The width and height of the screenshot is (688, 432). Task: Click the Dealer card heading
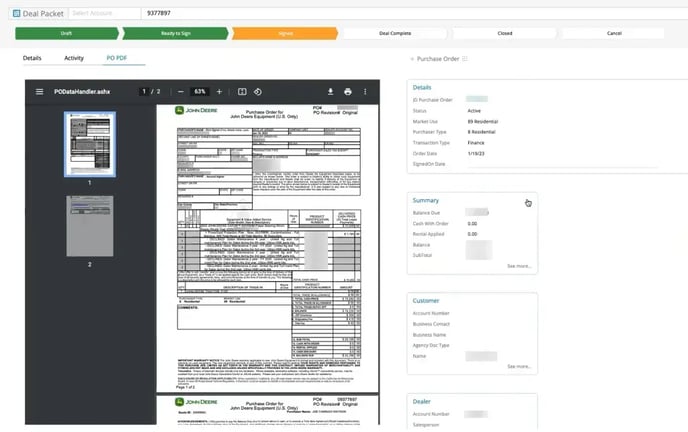[x=421, y=402]
